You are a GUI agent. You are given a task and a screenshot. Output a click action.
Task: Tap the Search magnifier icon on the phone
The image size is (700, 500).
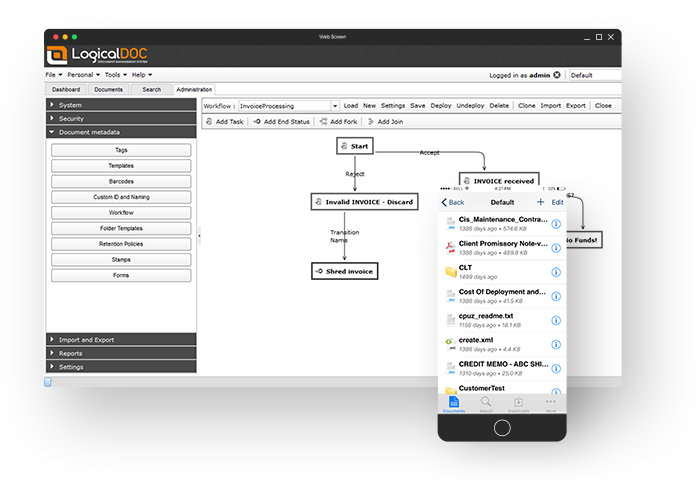pyautogui.click(x=486, y=401)
